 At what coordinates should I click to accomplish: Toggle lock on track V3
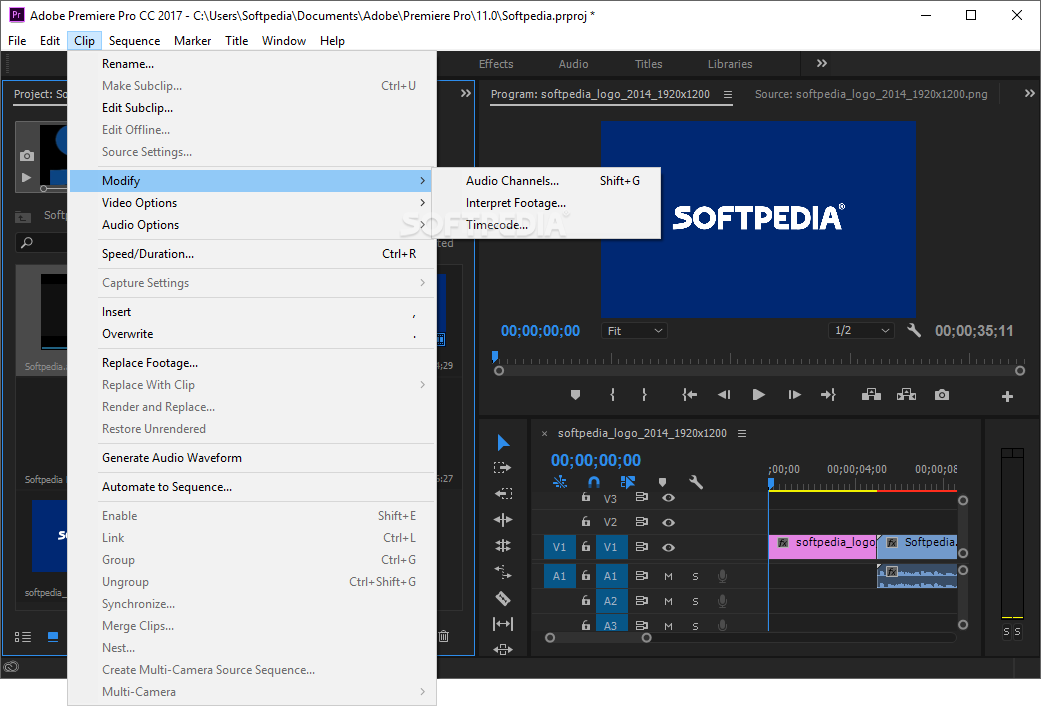coord(586,497)
